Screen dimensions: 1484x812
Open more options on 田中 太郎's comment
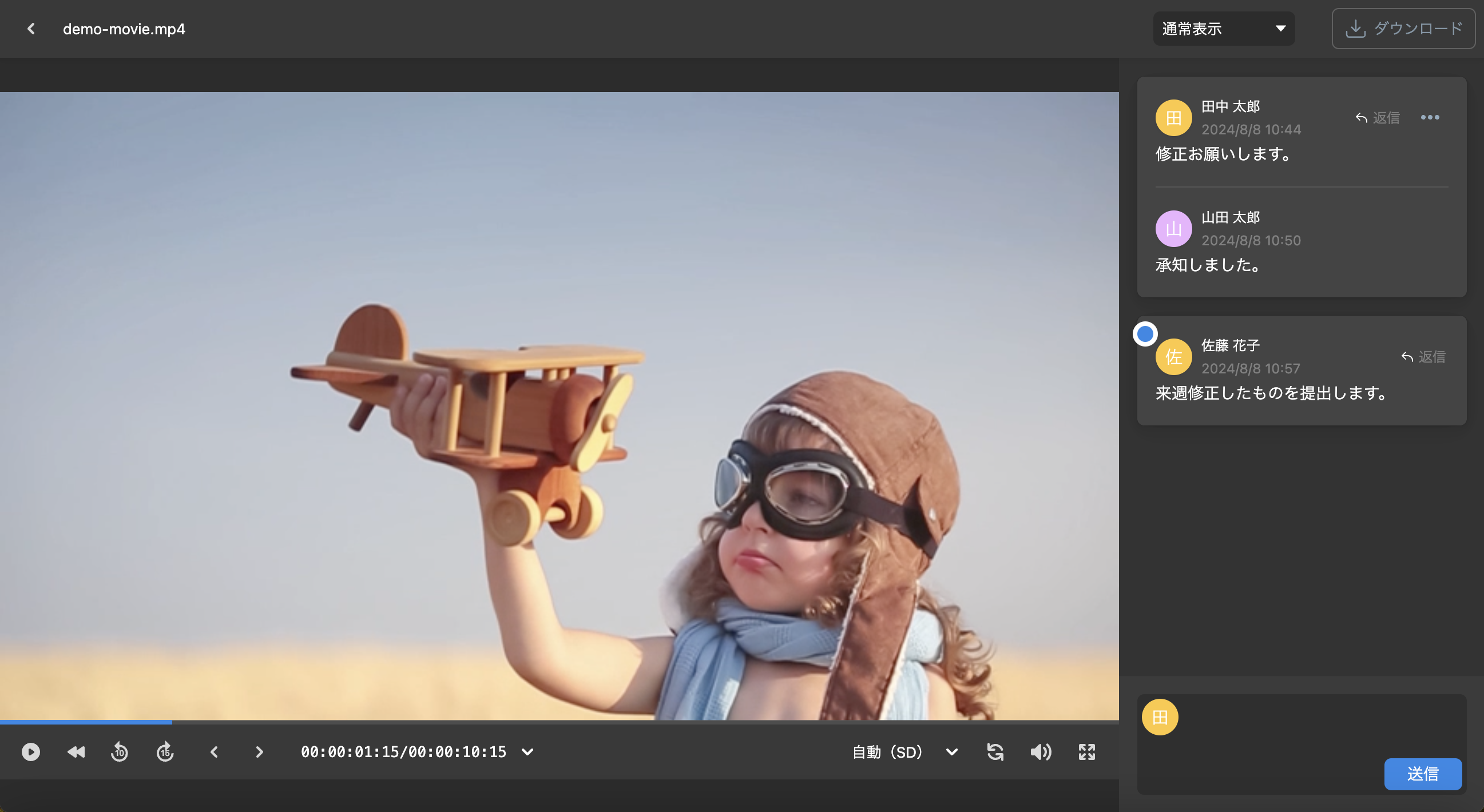(1430, 117)
